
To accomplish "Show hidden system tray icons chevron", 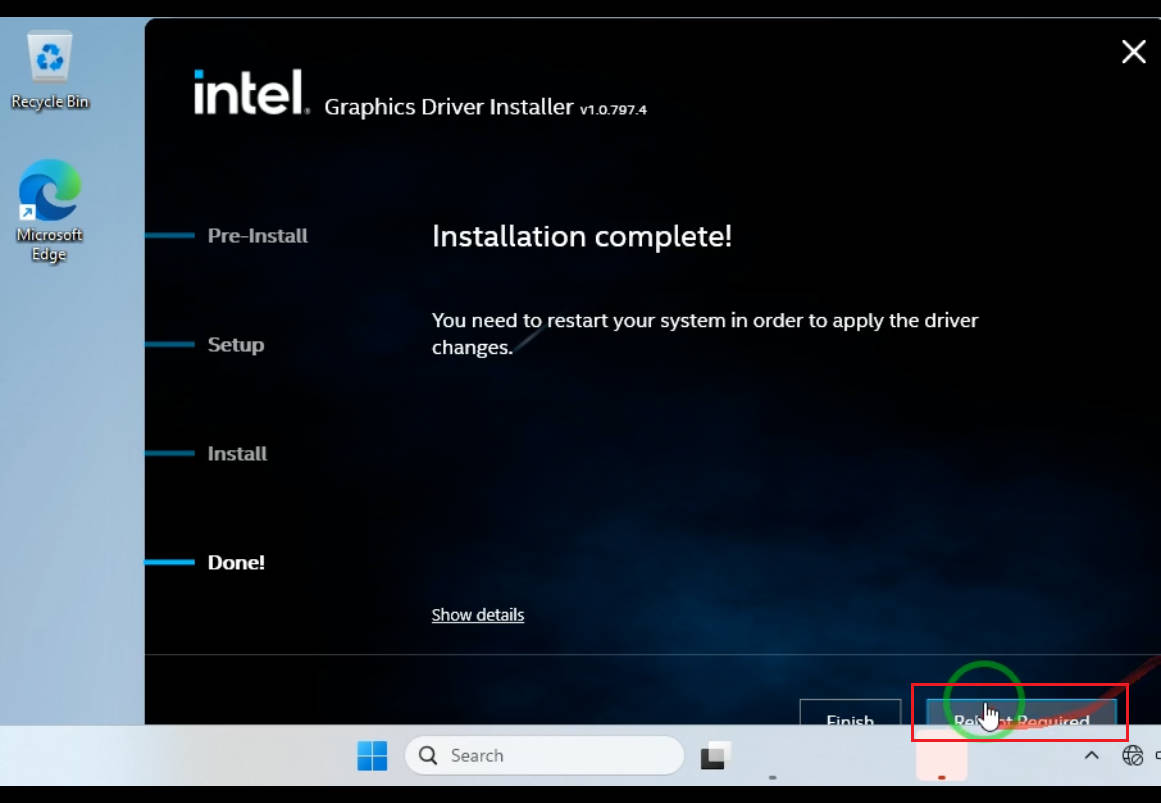I will [1092, 756].
